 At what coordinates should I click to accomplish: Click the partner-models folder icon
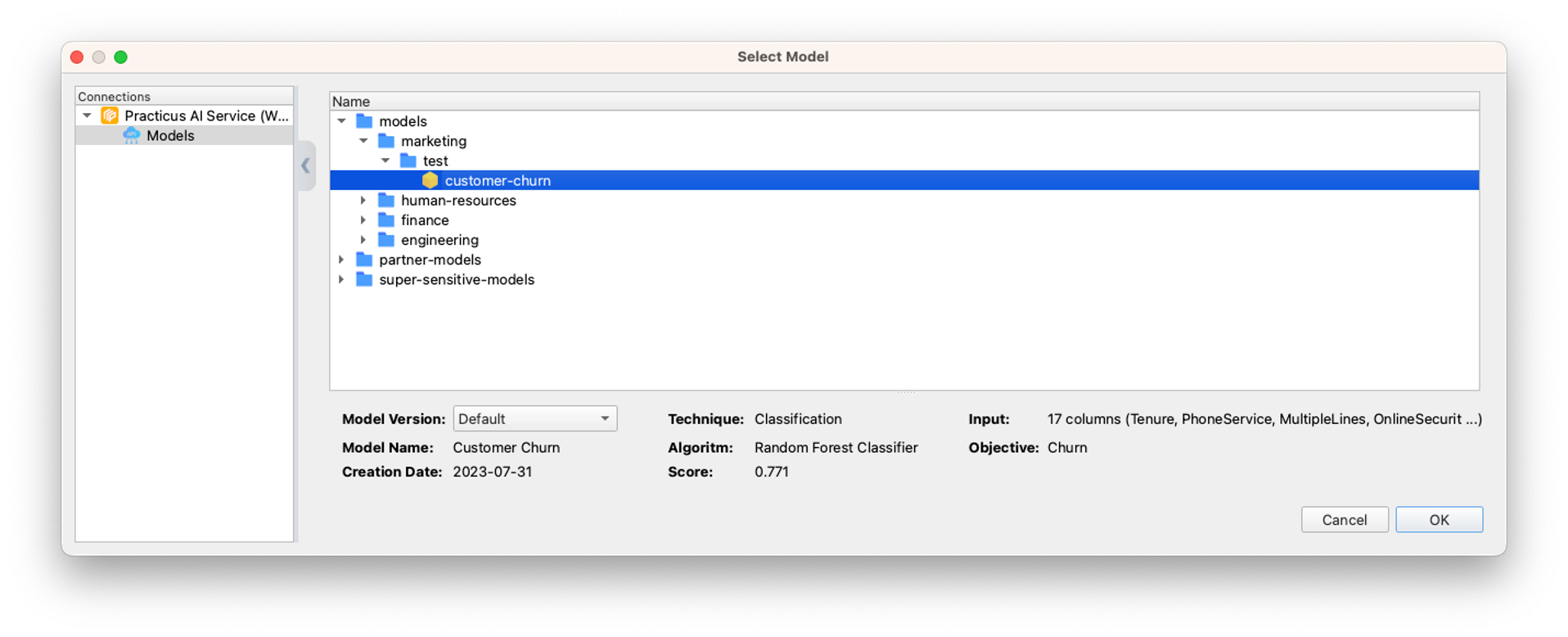coord(364,260)
